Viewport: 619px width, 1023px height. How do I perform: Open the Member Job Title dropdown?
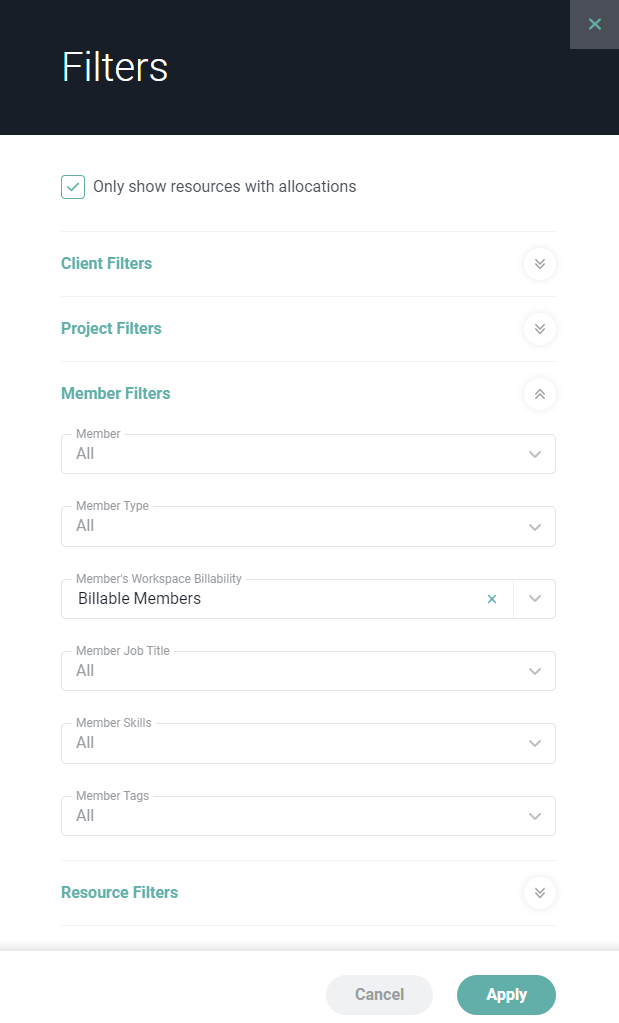point(308,671)
